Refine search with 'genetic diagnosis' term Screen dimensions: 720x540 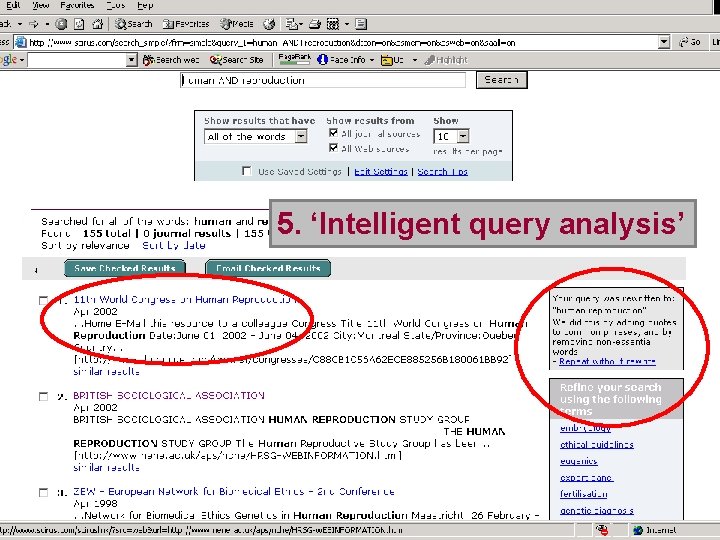click(x=596, y=511)
